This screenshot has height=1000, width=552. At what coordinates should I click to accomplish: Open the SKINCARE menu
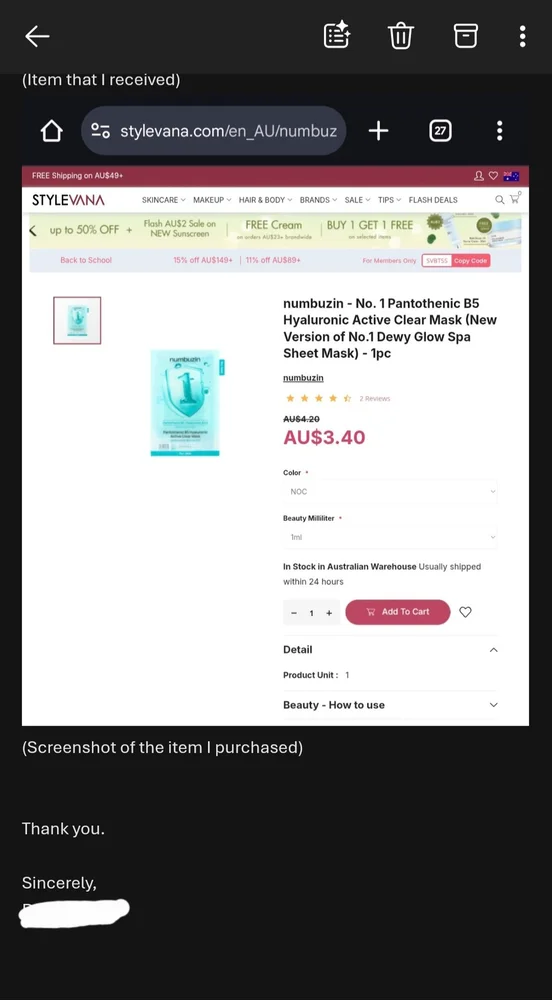(163, 200)
